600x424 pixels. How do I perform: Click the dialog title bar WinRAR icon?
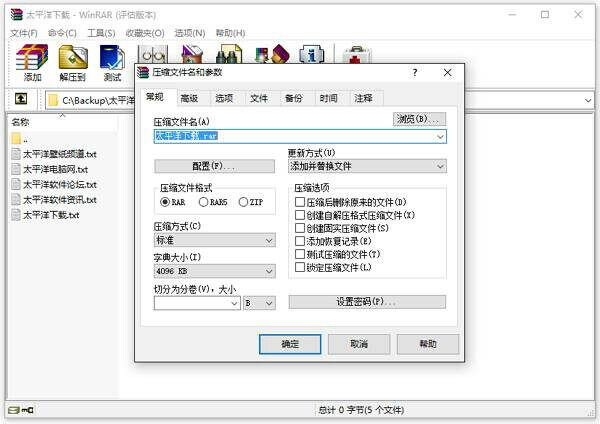click(143, 72)
